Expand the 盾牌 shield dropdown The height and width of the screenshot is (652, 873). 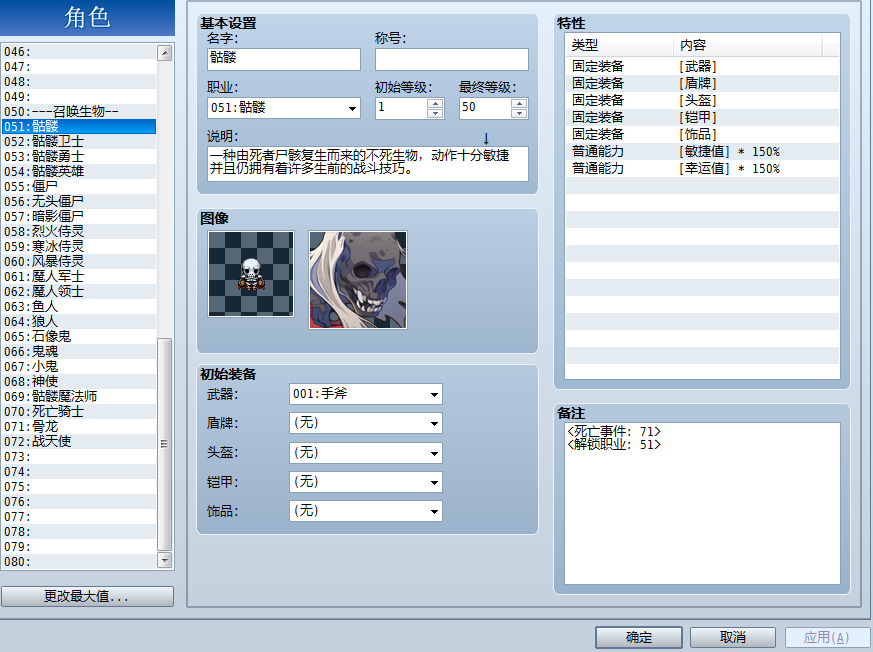click(366, 423)
